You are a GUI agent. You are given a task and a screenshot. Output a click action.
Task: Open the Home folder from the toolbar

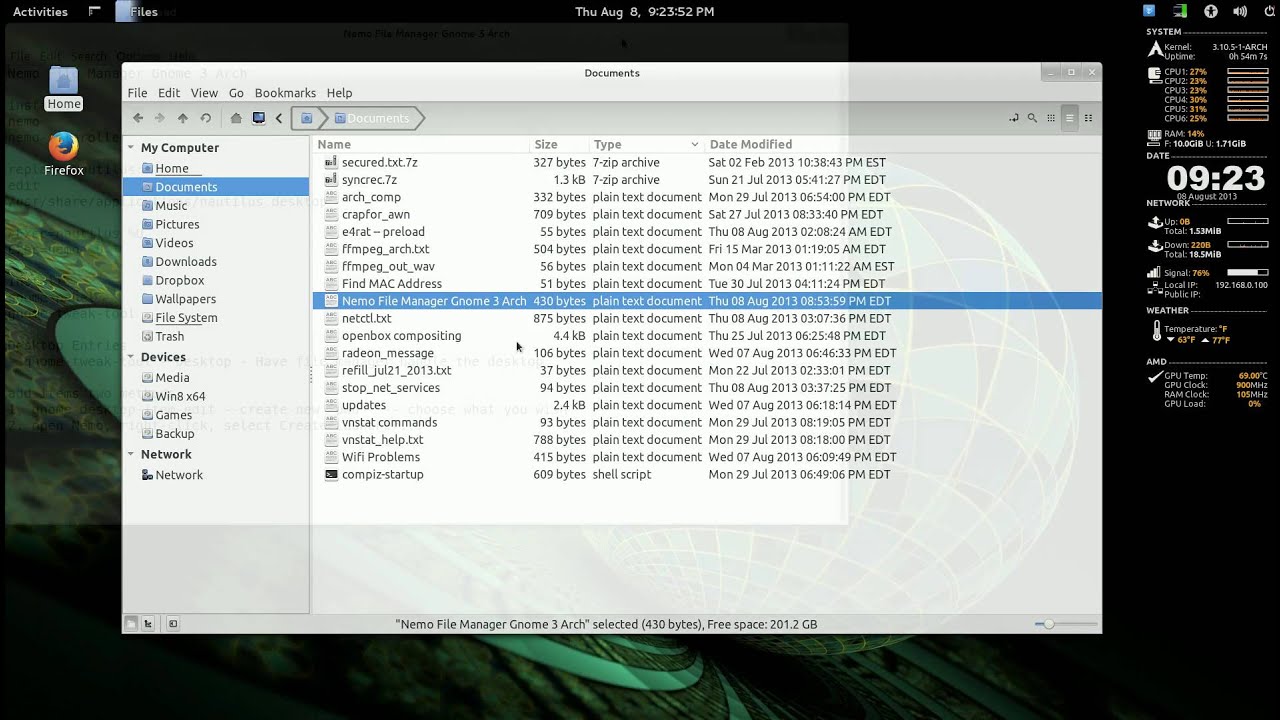coord(236,118)
